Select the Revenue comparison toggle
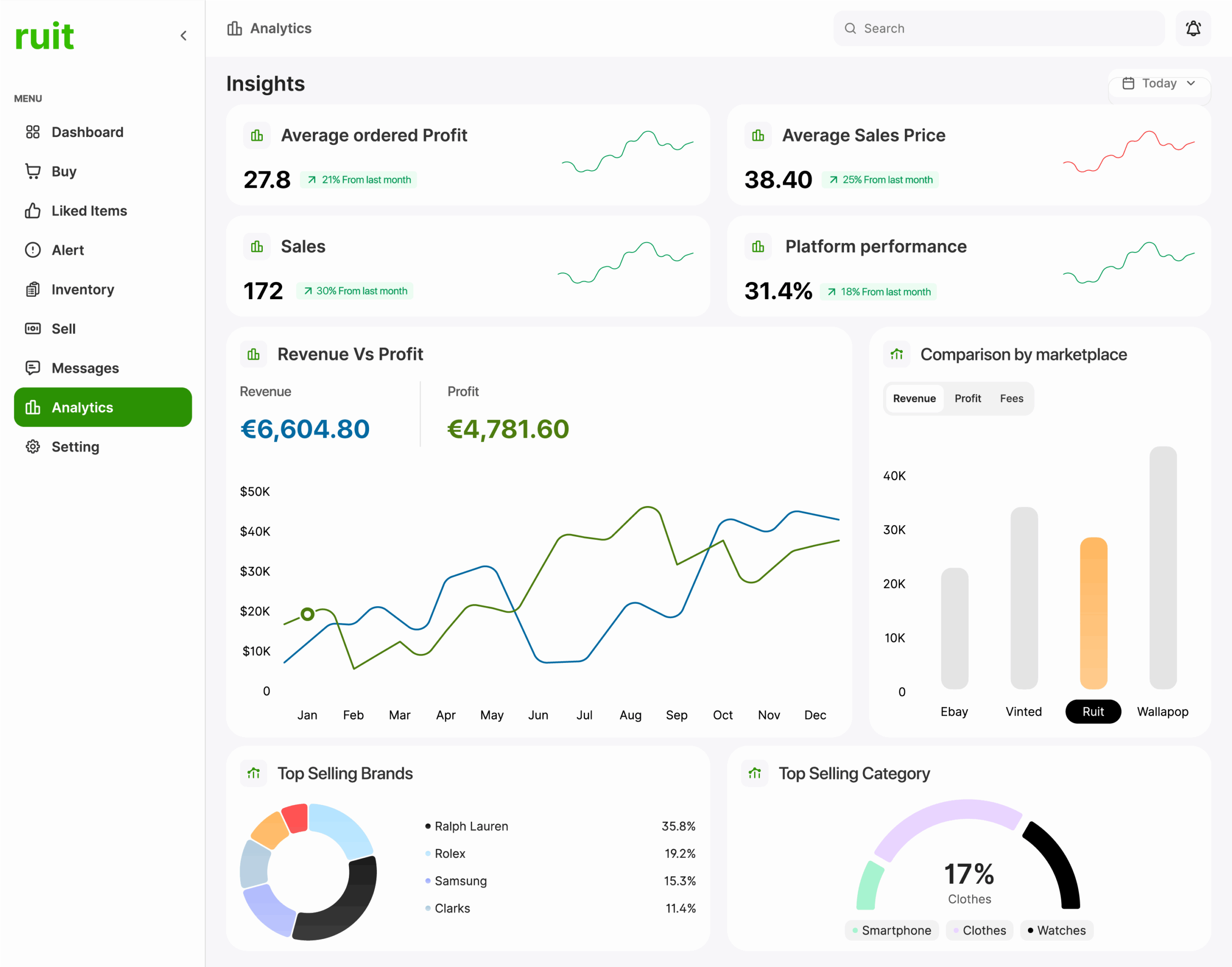Image resolution: width=1232 pixels, height=967 pixels. tap(914, 398)
